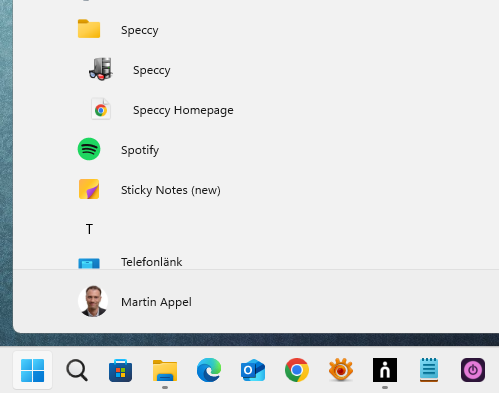
Task: Open Outlook from the taskbar
Action: point(253,370)
